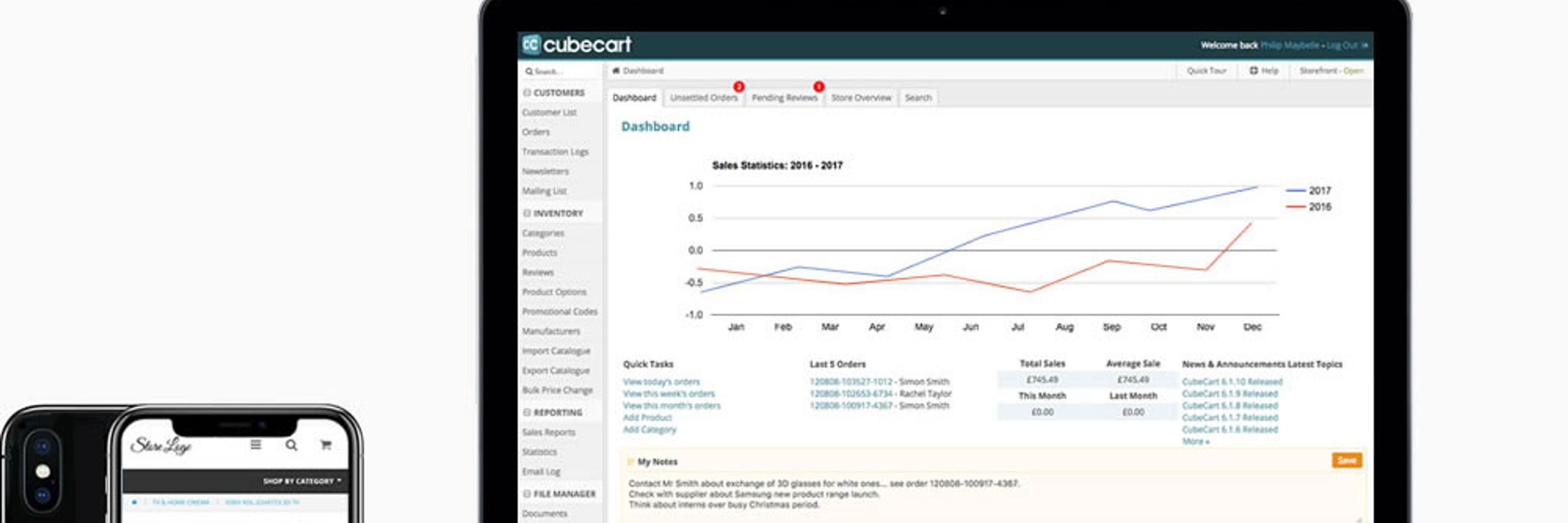The height and width of the screenshot is (523, 1568).
Task: Click red badge on Pending Reviews tab
Action: [x=818, y=87]
